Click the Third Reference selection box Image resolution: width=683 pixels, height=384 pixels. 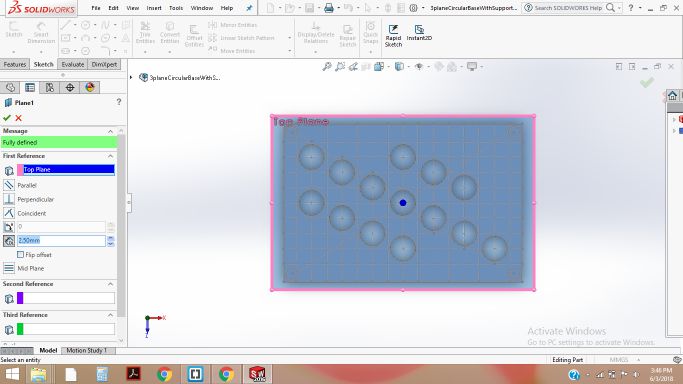coord(66,329)
